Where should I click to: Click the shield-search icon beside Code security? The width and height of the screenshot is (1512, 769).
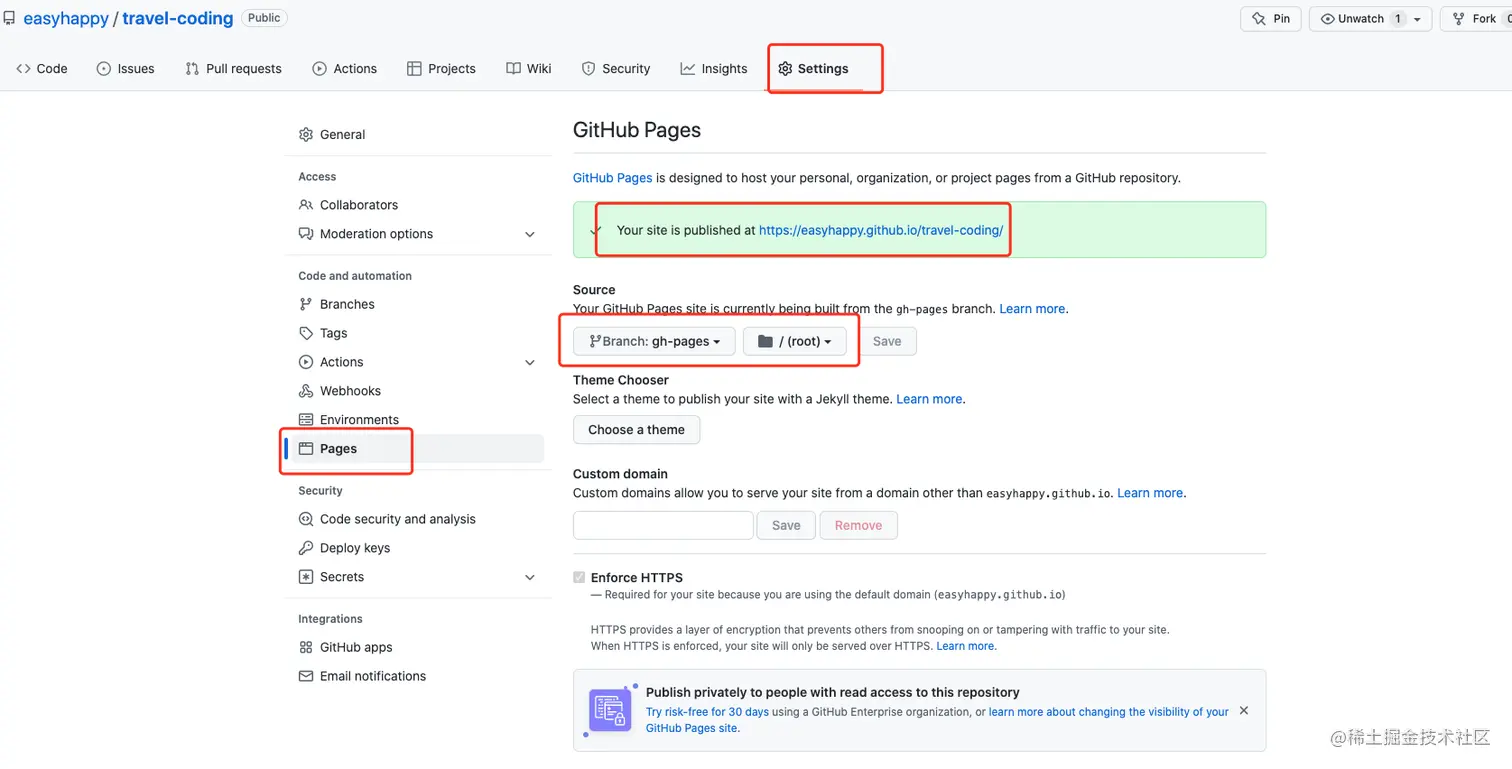pos(306,519)
